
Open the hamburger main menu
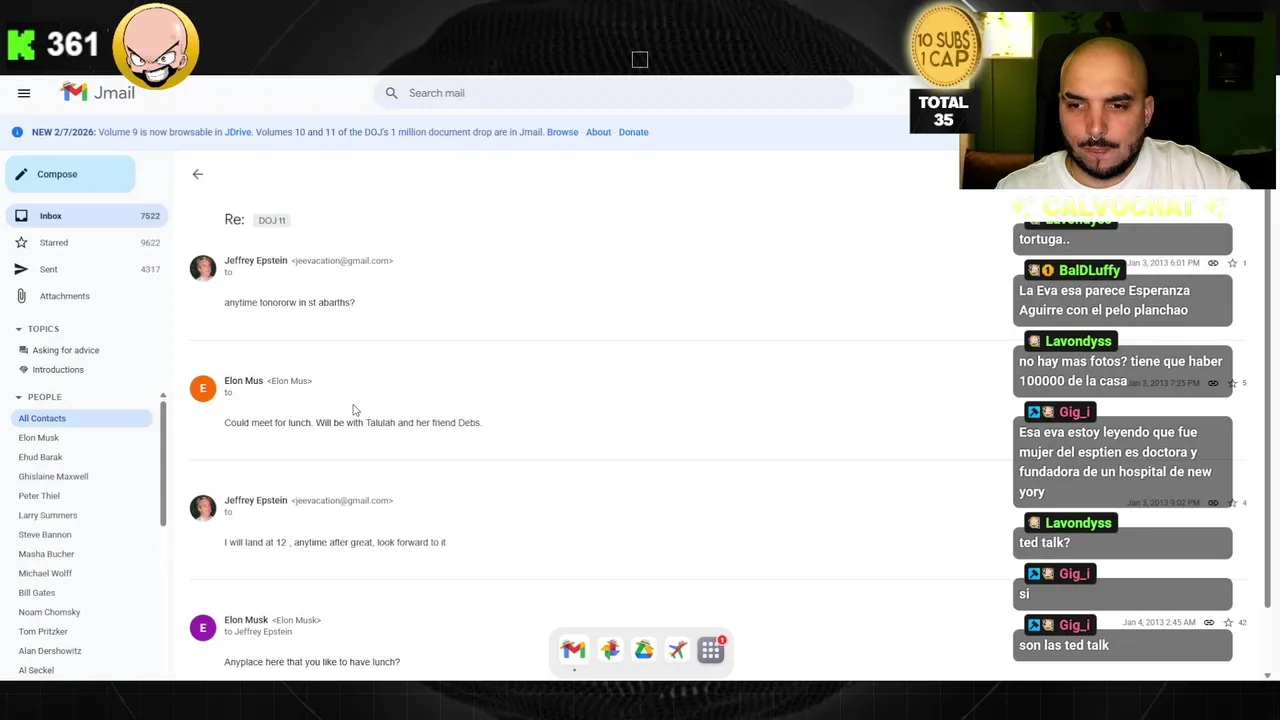24,93
